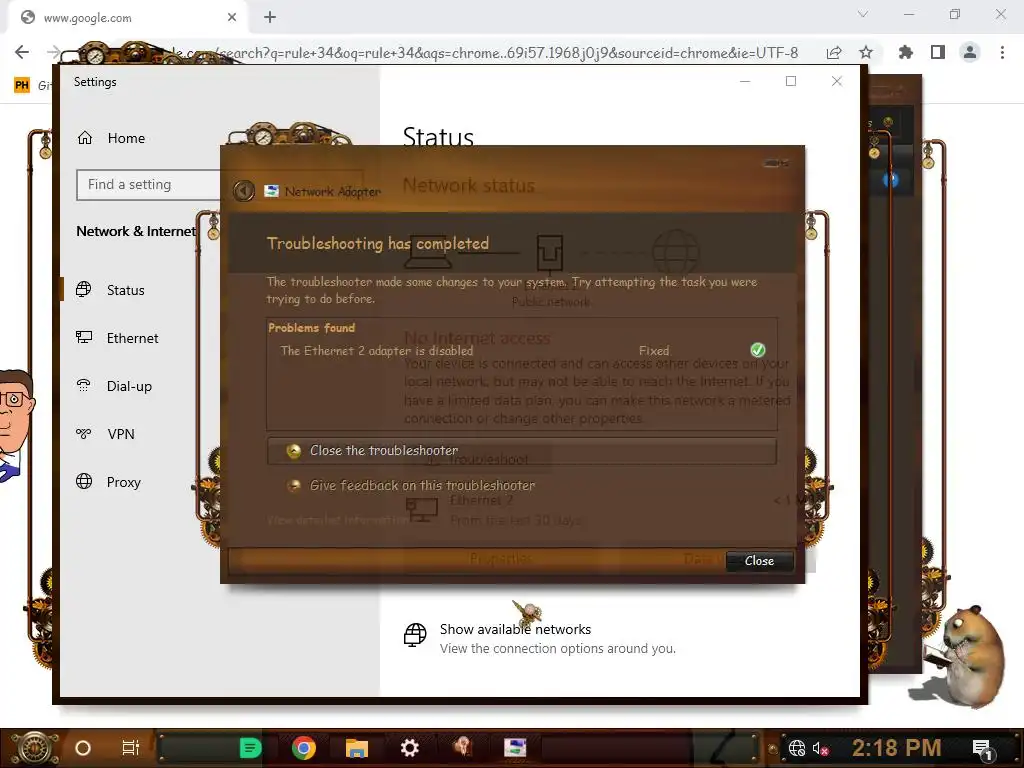Click the Status globe icon in sidebar
The image size is (1024, 768).
[84, 289]
